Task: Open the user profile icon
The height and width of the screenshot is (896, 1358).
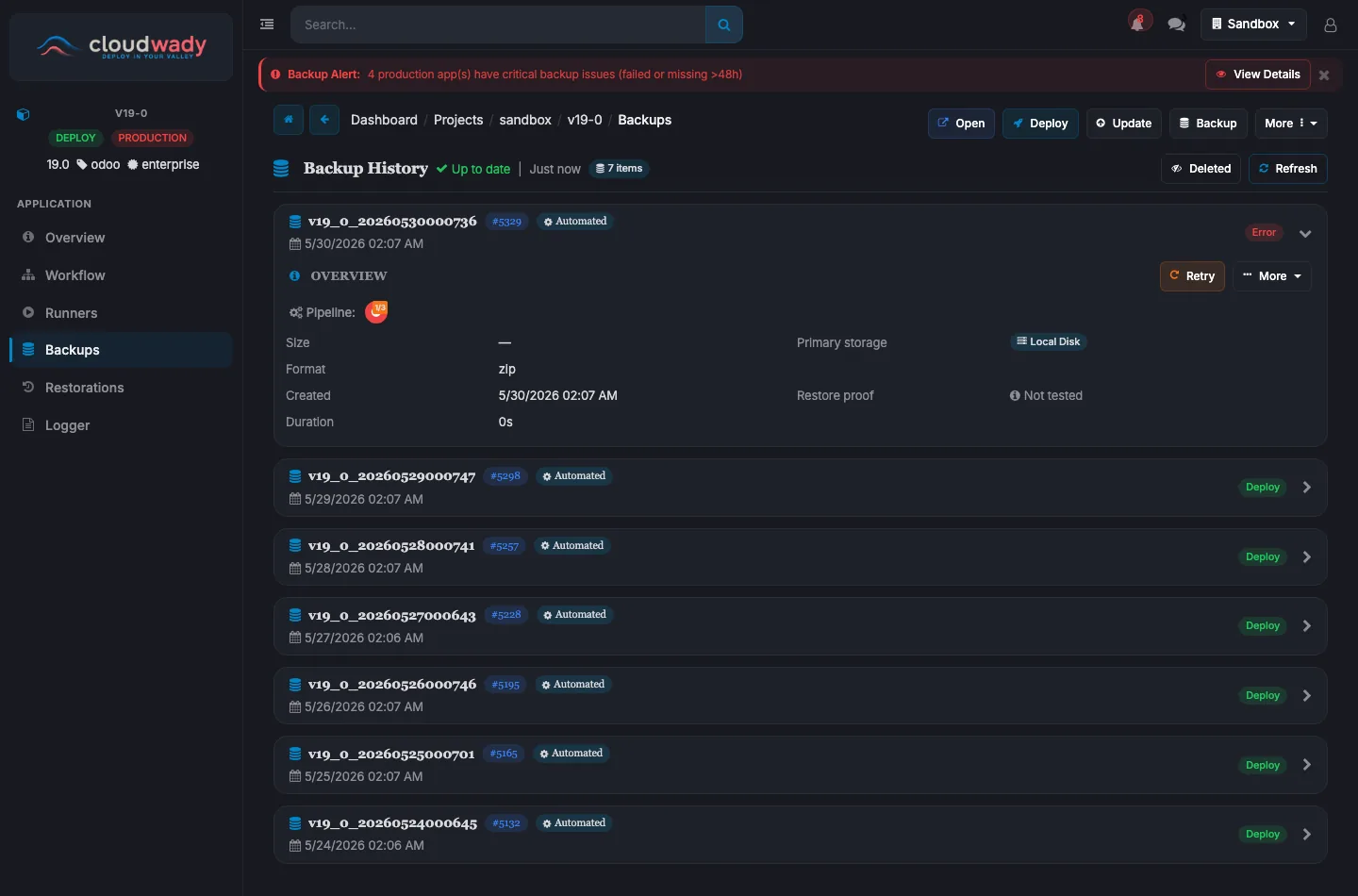Action: (x=1331, y=25)
